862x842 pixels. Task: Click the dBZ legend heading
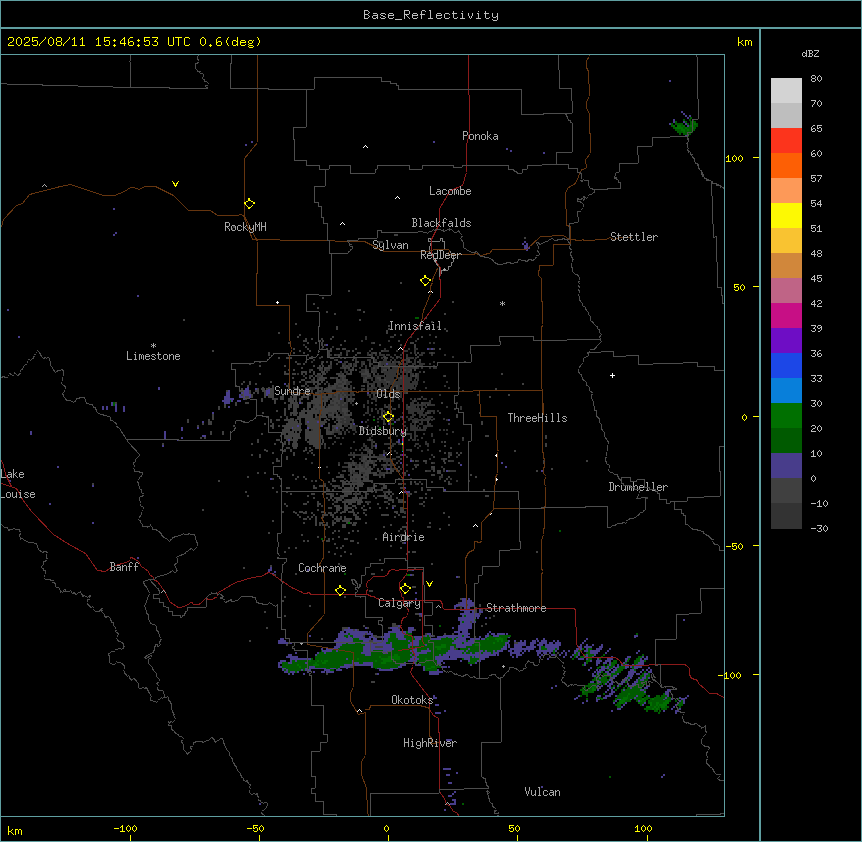pos(810,53)
